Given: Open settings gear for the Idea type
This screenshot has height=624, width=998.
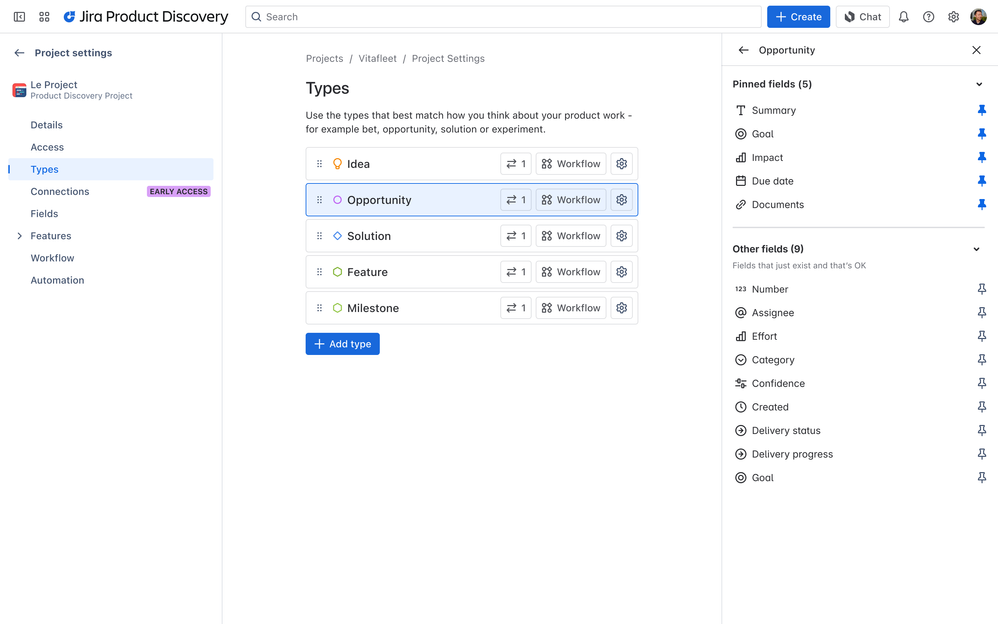Looking at the screenshot, I should coord(622,164).
